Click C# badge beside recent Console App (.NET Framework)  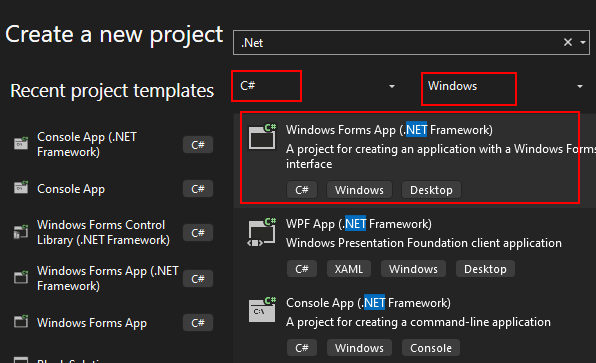[198, 145]
